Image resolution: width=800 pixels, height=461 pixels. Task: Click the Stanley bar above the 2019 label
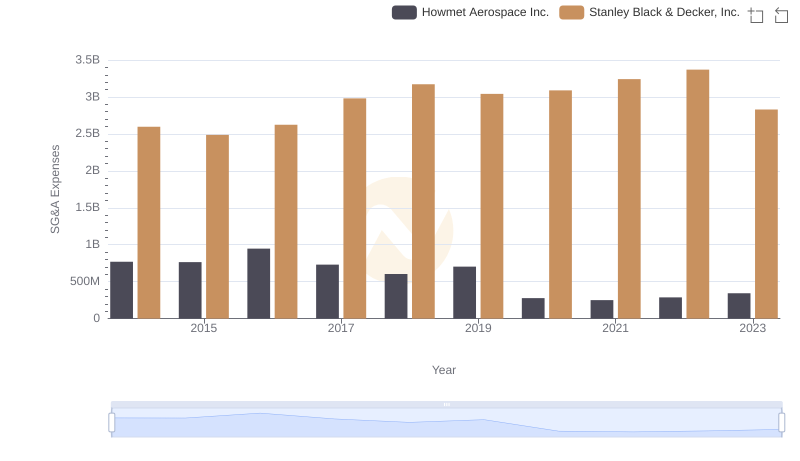492,206
